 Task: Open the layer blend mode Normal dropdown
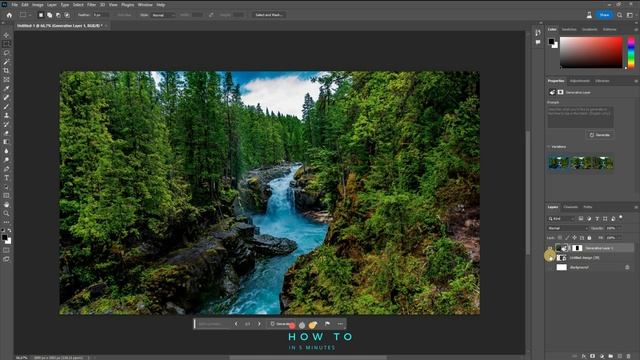(x=567, y=228)
